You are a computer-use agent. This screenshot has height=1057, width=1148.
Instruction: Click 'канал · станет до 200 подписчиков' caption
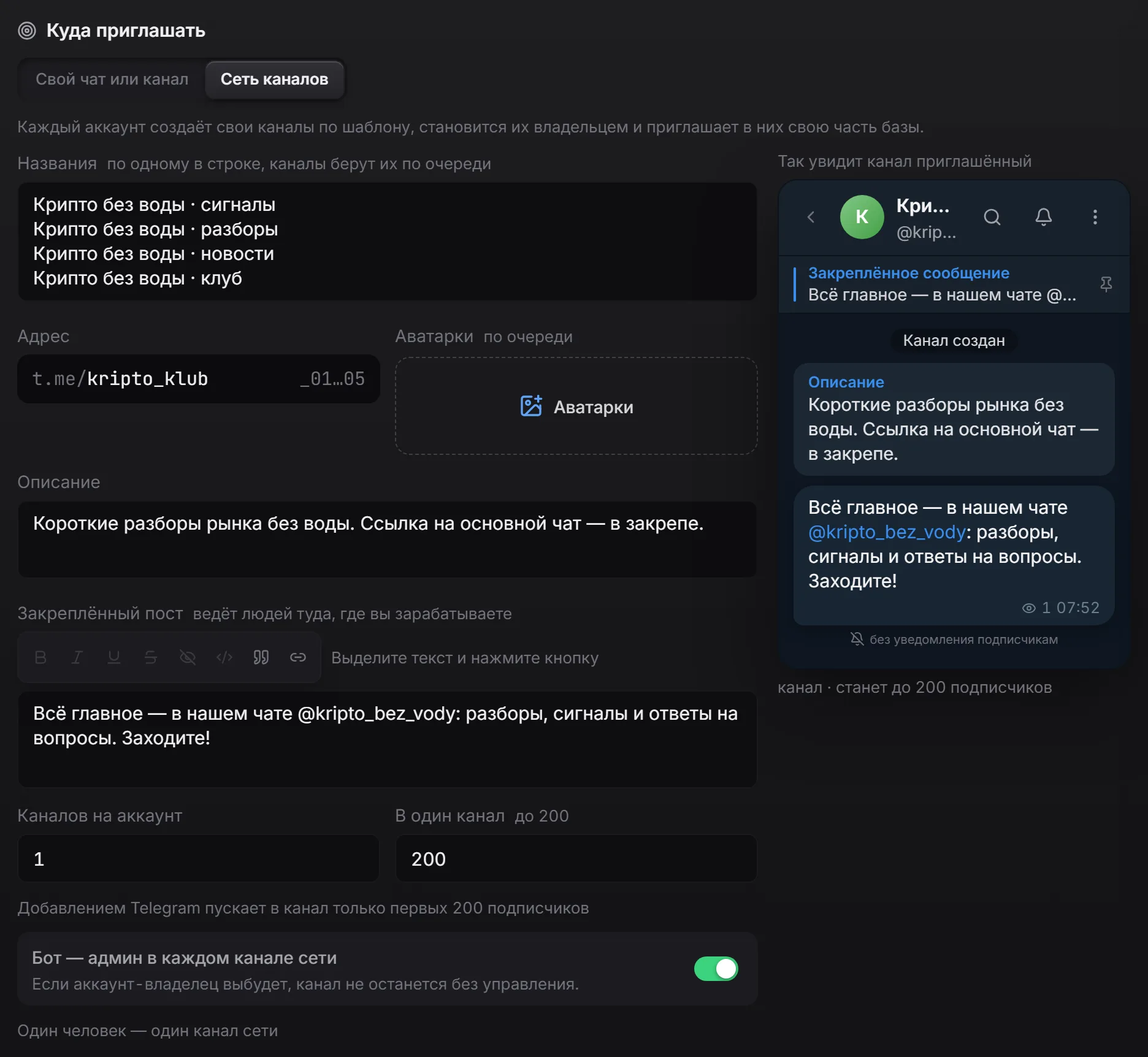[x=914, y=687]
